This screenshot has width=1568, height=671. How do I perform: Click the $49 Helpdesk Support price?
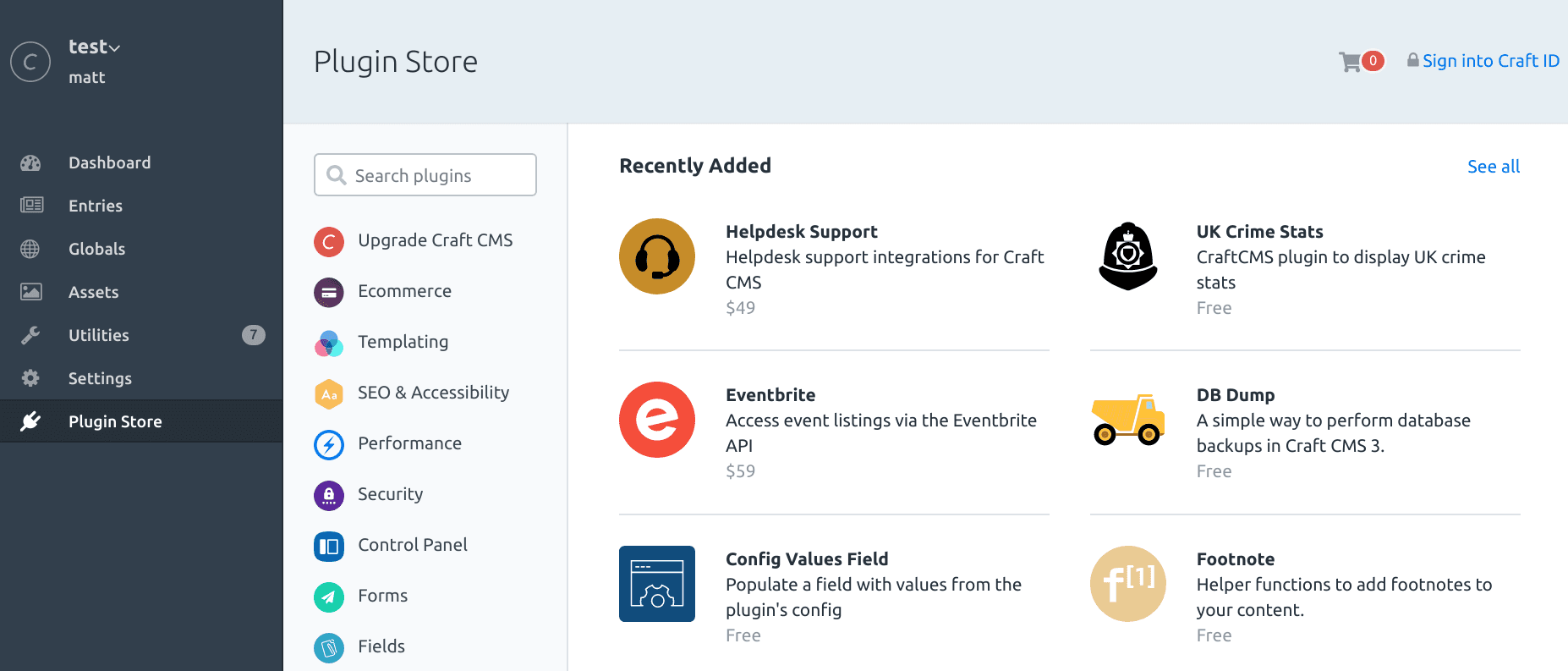(x=740, y=308)
